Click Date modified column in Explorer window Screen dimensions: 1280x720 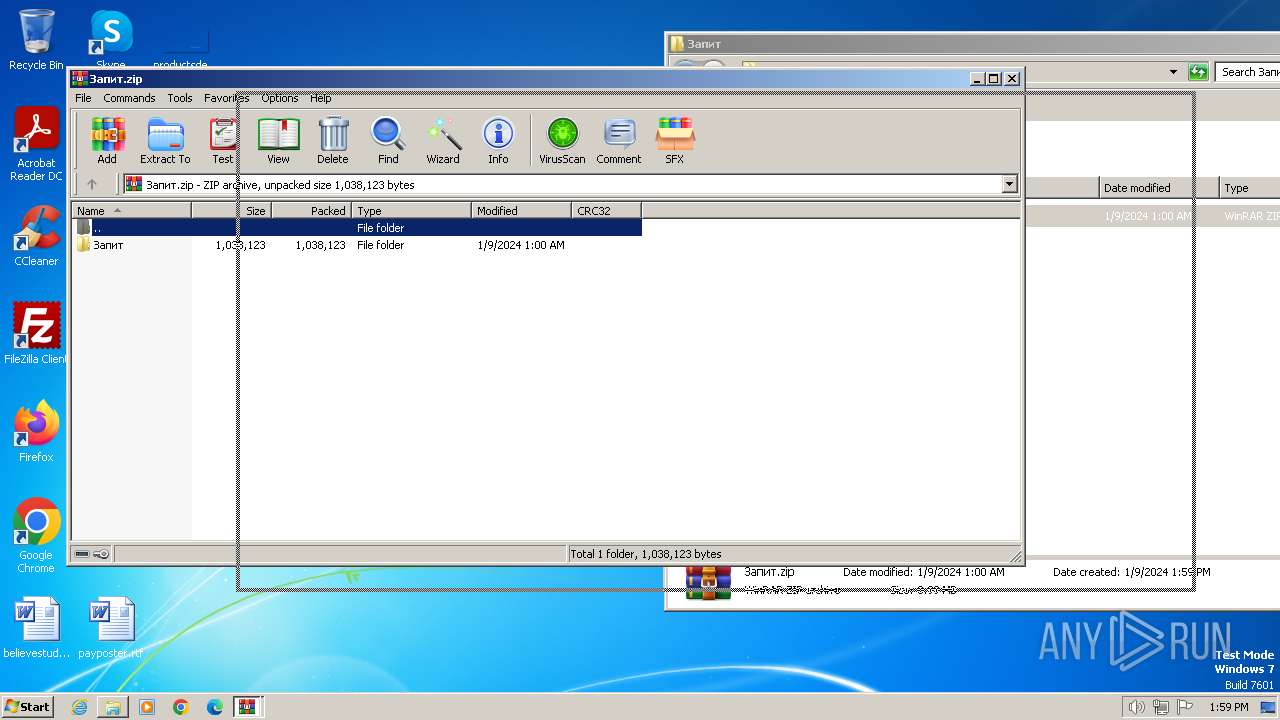pyautogui.click(x=1158, y=188)
